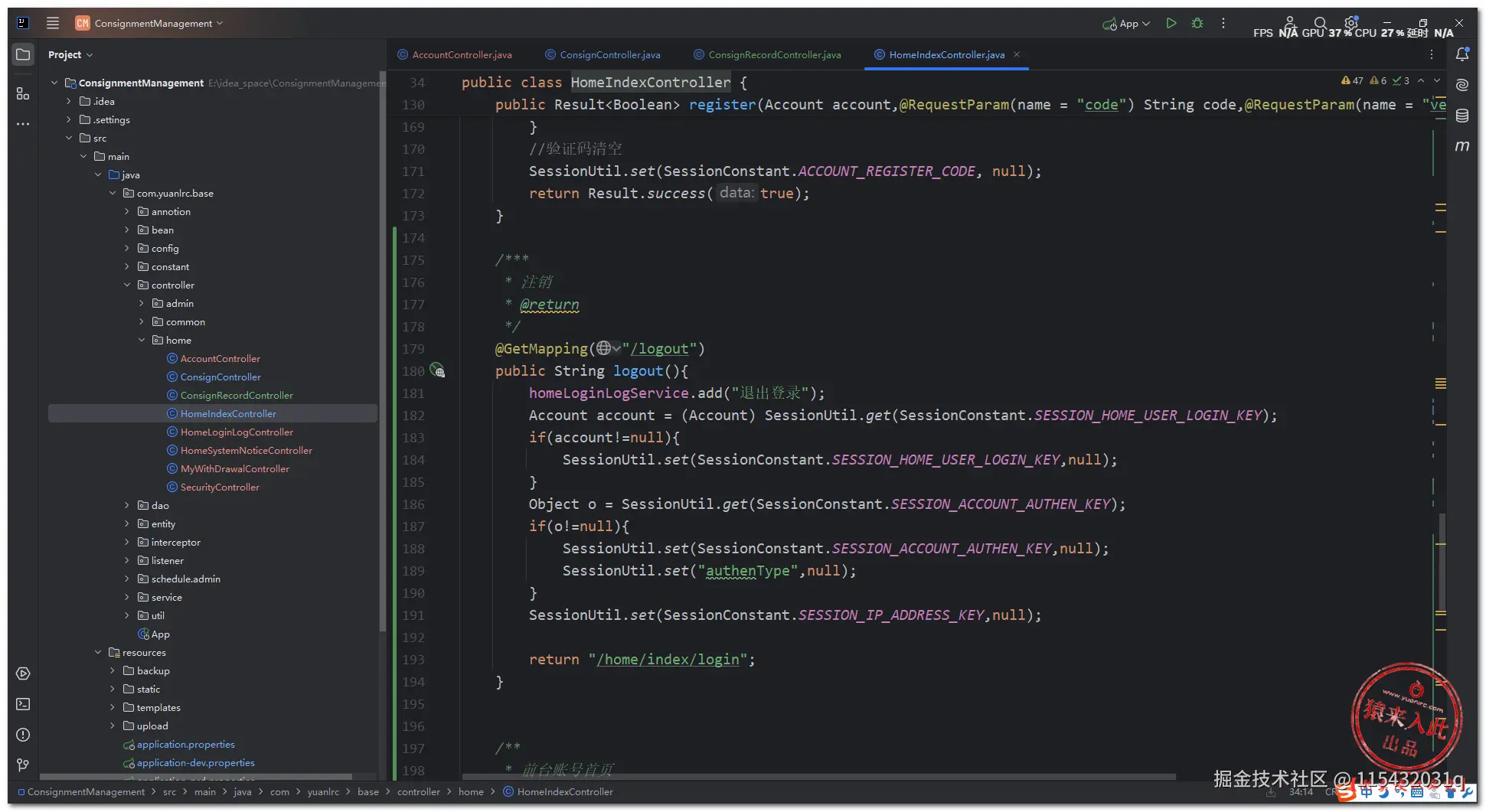The image size is (1486, 812).
Task: Open the Database tool window
Action: point(1462,116)
